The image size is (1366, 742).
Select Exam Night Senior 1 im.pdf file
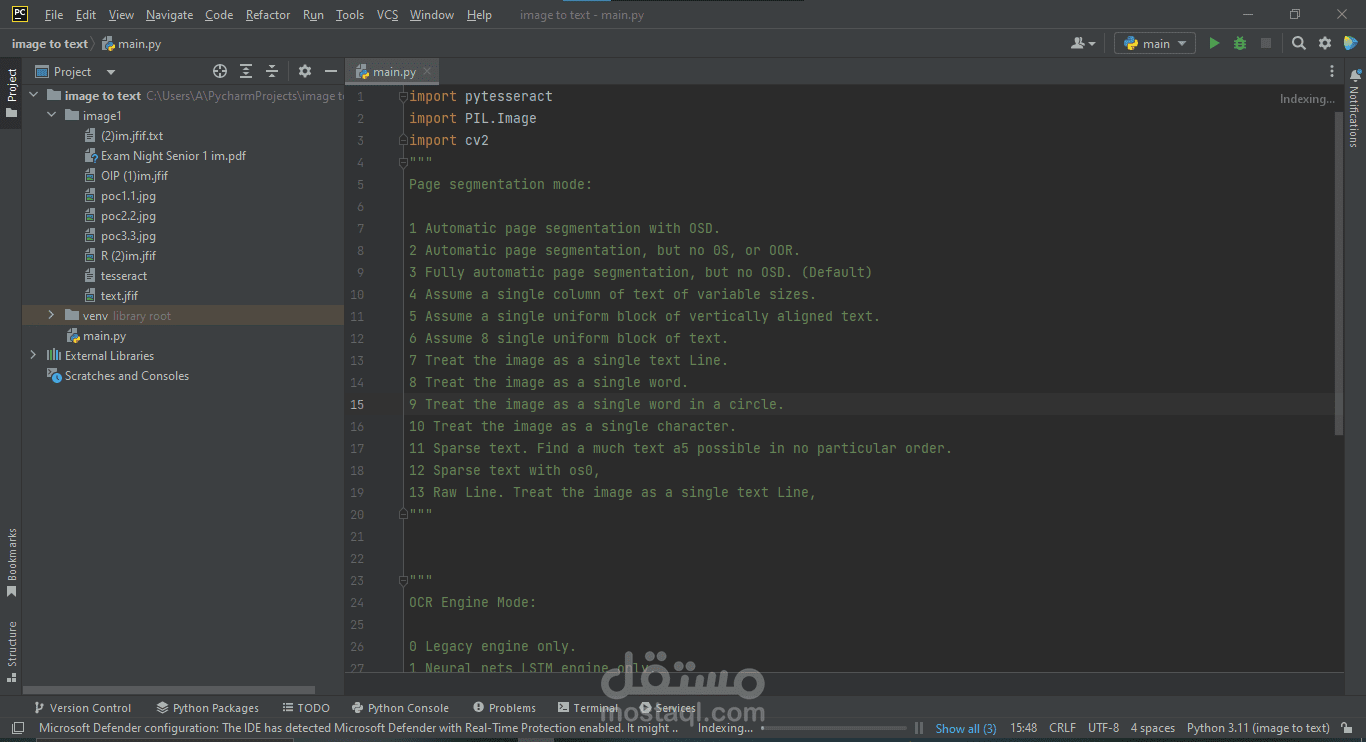165,156
